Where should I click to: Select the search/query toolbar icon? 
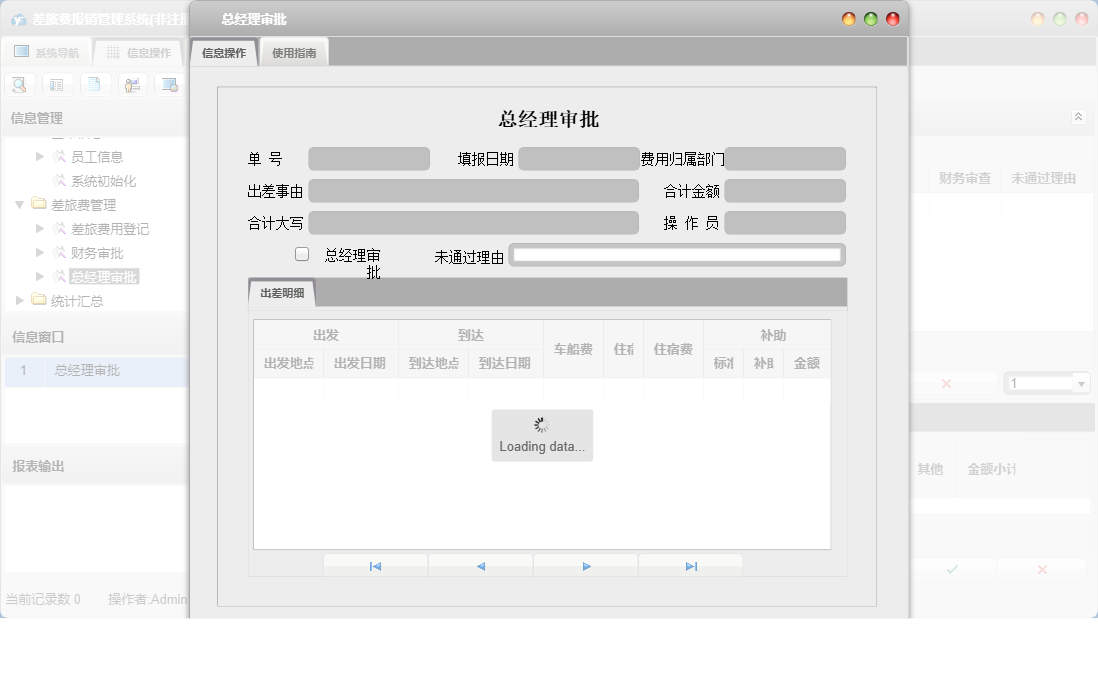(19, 84)
